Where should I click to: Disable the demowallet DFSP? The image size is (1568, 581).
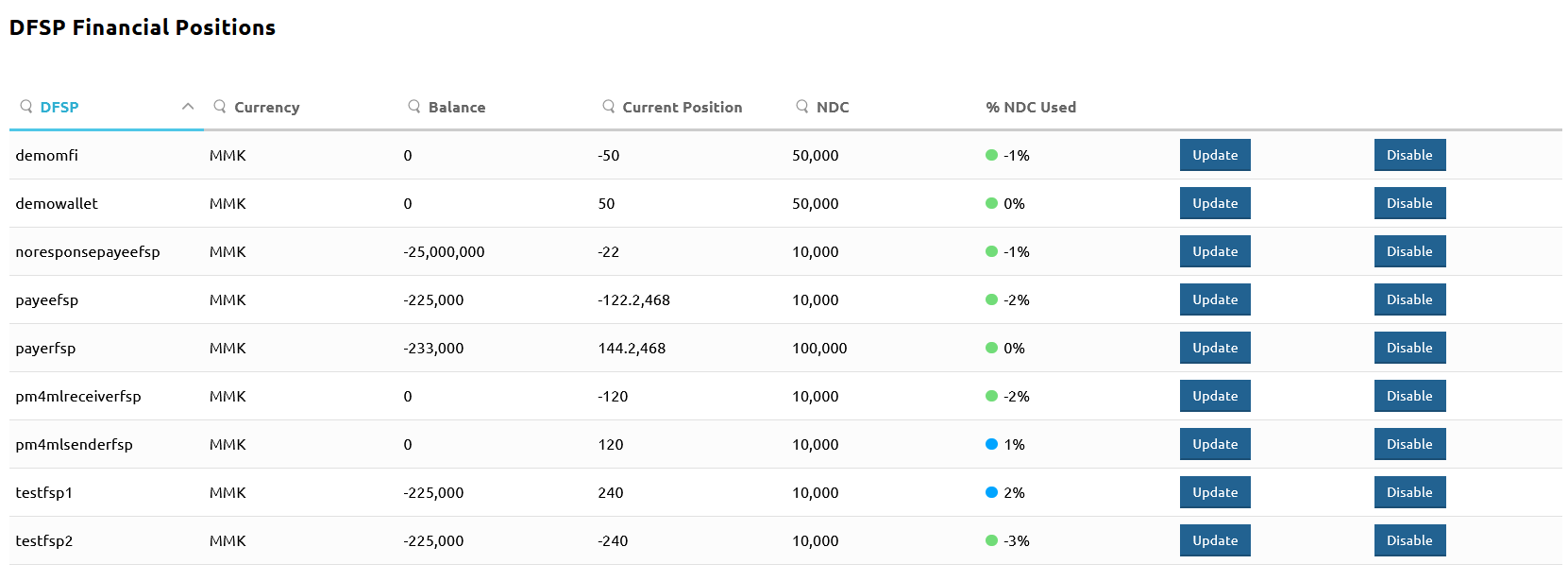1409,203
